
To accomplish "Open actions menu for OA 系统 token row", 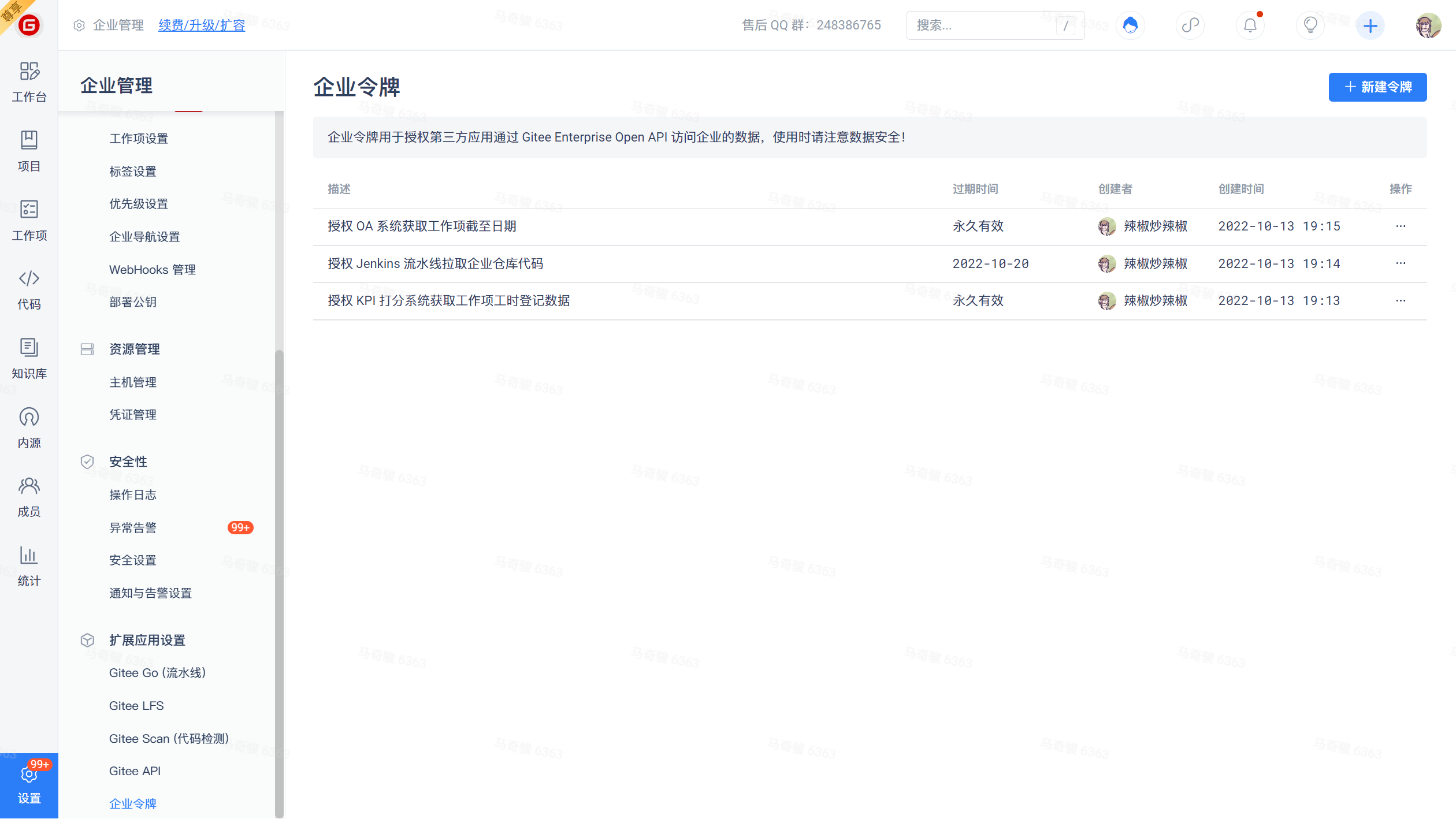I will pyautogui.click(x=1401, y=226).
